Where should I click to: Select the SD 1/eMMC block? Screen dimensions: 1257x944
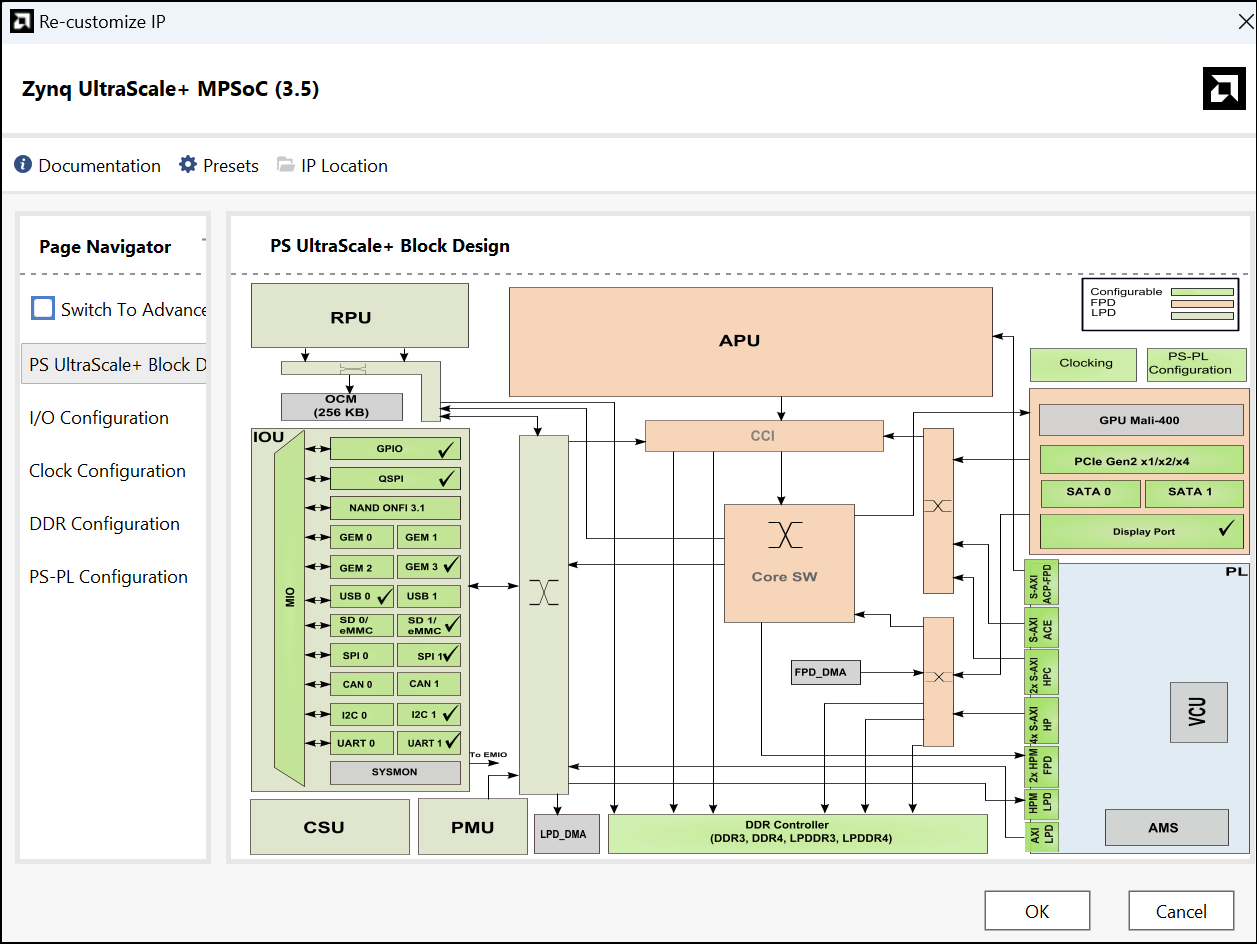[429, 625]
